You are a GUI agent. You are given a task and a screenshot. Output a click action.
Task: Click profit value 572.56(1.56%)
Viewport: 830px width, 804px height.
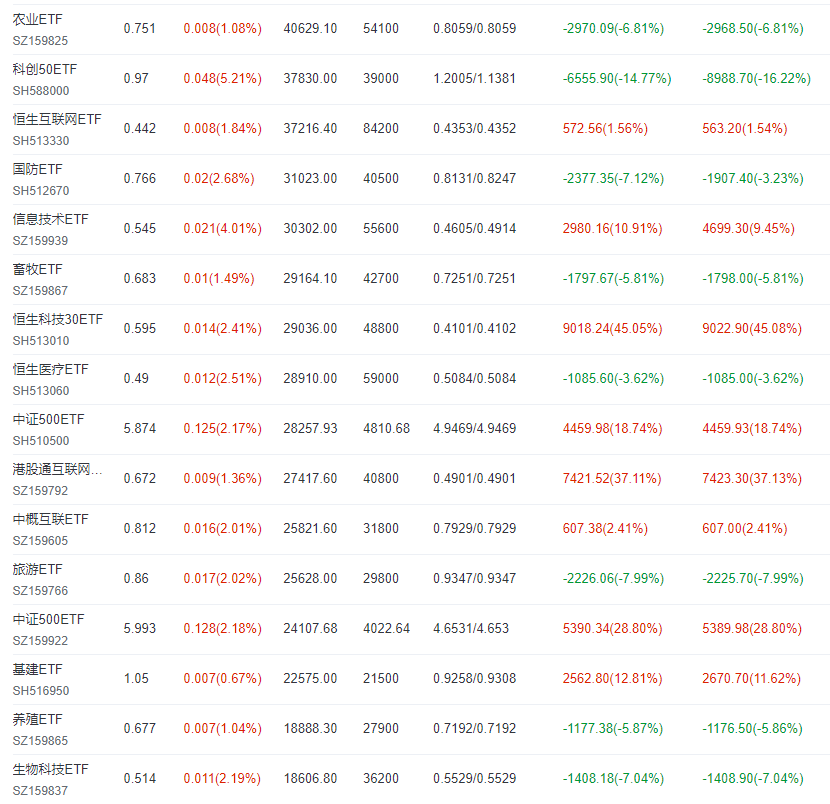pos(606,129)
